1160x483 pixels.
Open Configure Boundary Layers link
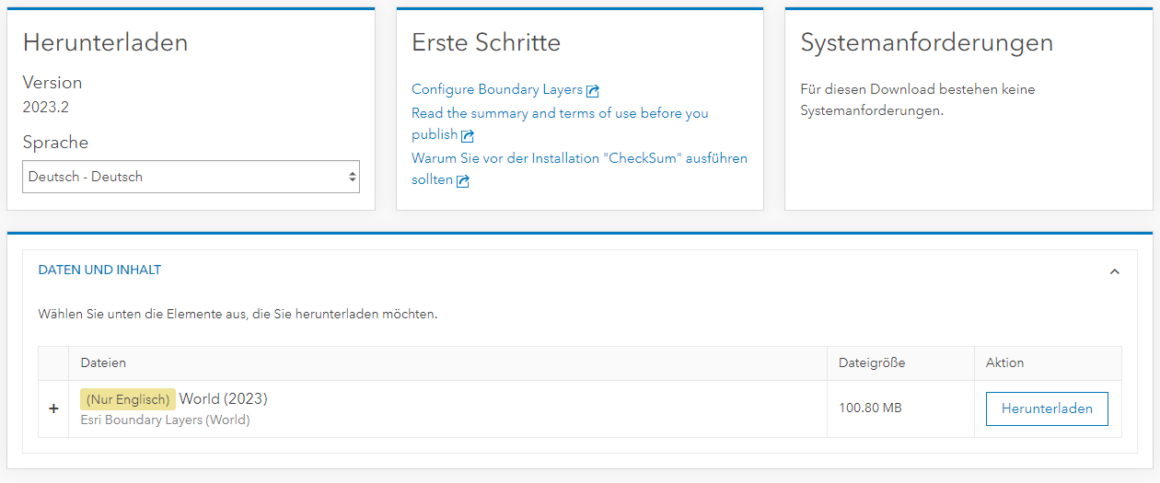pyautogui.click(x=496, y=89)
